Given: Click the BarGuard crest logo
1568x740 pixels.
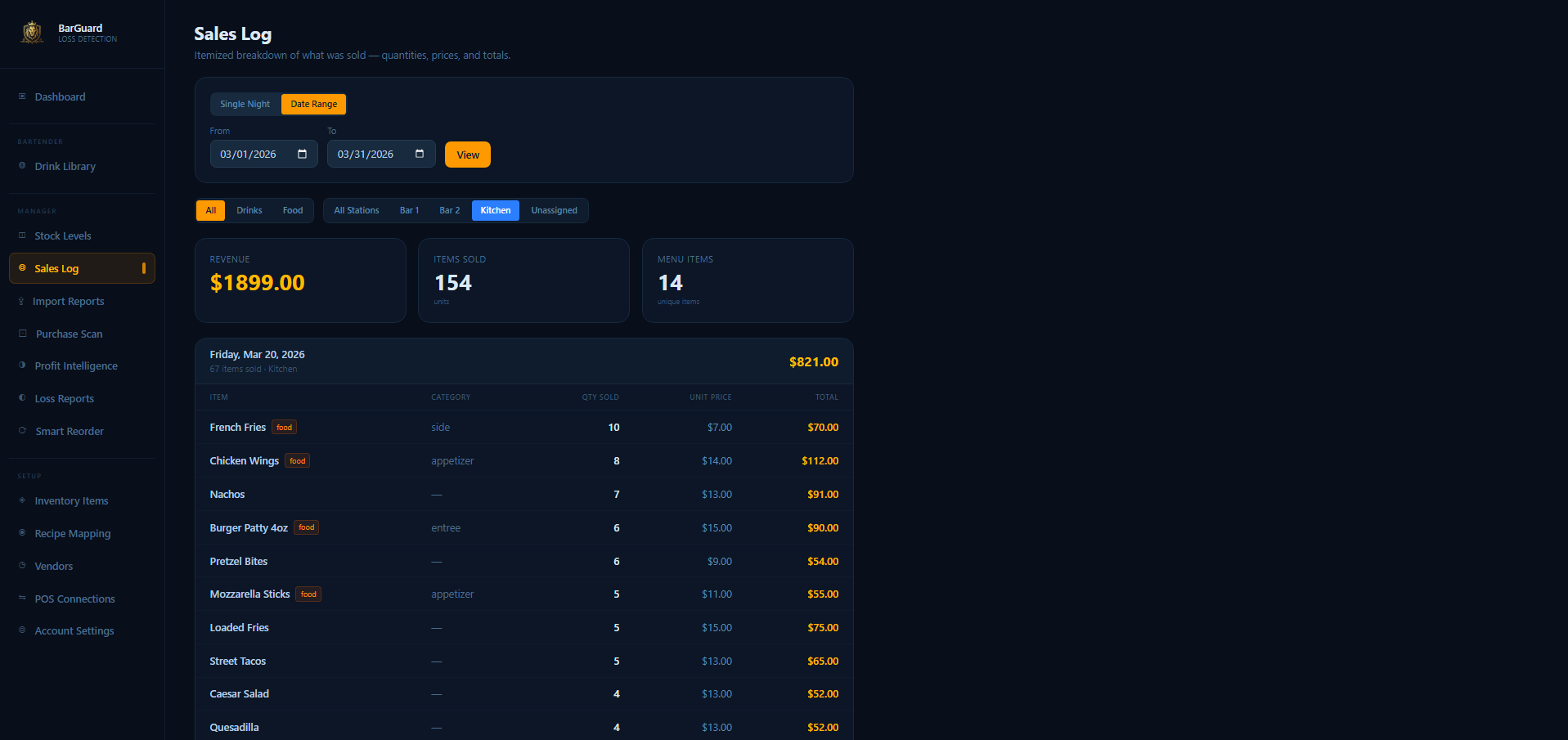Looking at the screenshot, I should pos(31,32).
